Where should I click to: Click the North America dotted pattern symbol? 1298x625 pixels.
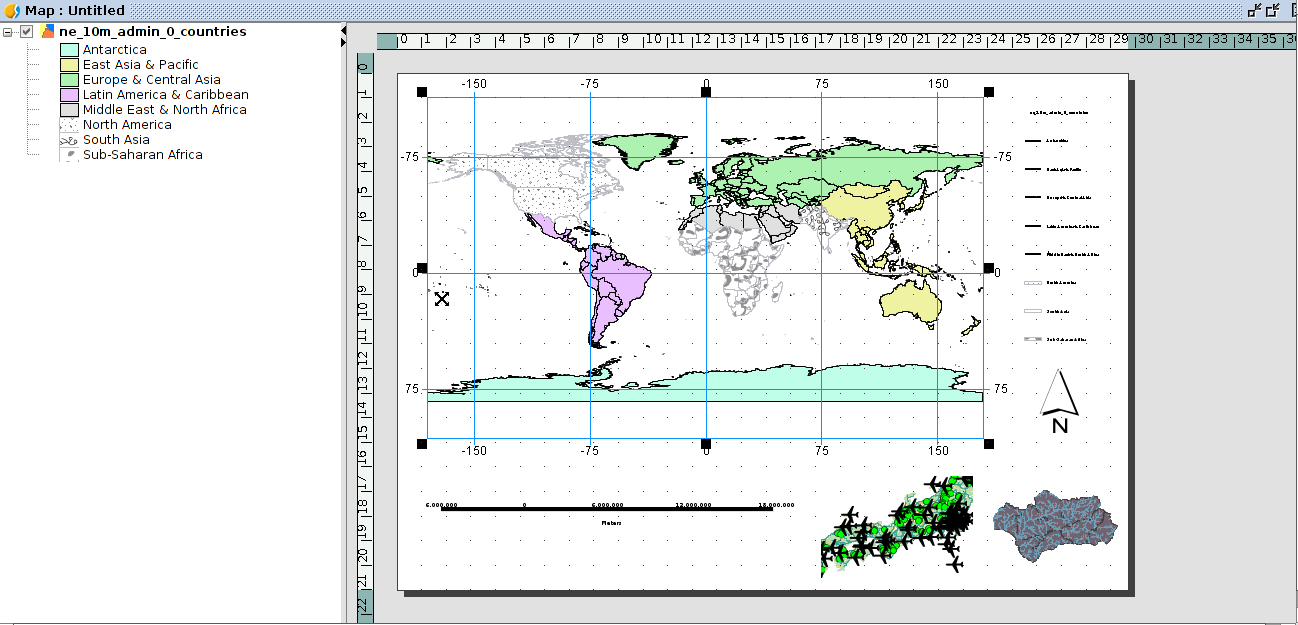click(x=69, y=125)
